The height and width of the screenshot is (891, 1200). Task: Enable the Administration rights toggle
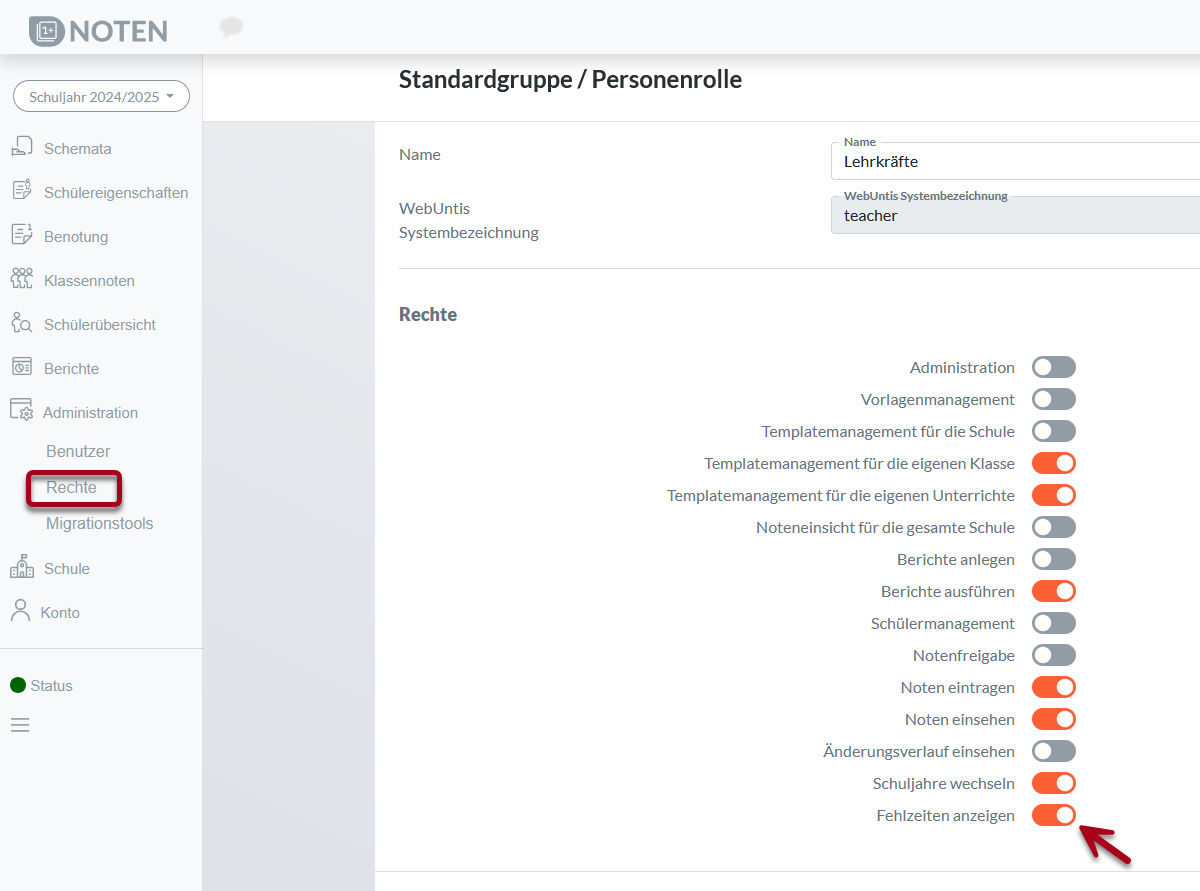[1053, 367]
